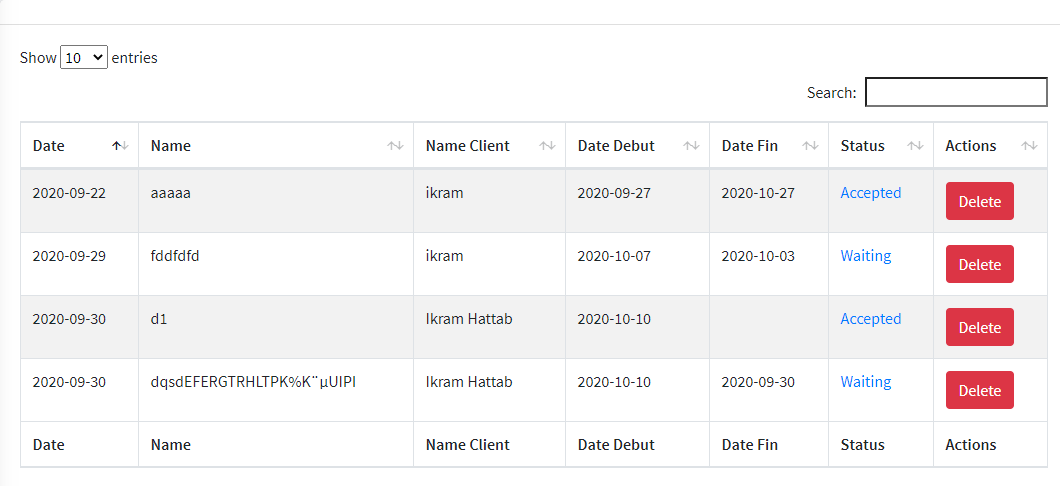This screenshot has height=486, width=1060.
Task: Delete the fddfdfd row
Action: click(x=979, y=264)
